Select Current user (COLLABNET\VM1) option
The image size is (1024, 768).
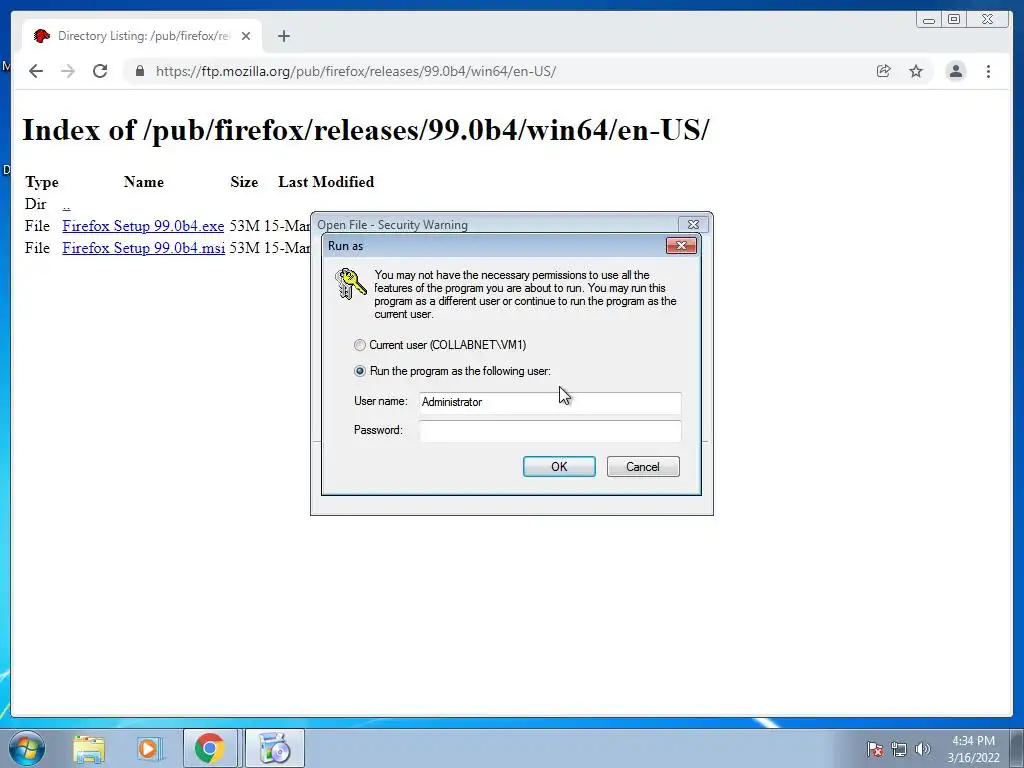click(440, 345)
